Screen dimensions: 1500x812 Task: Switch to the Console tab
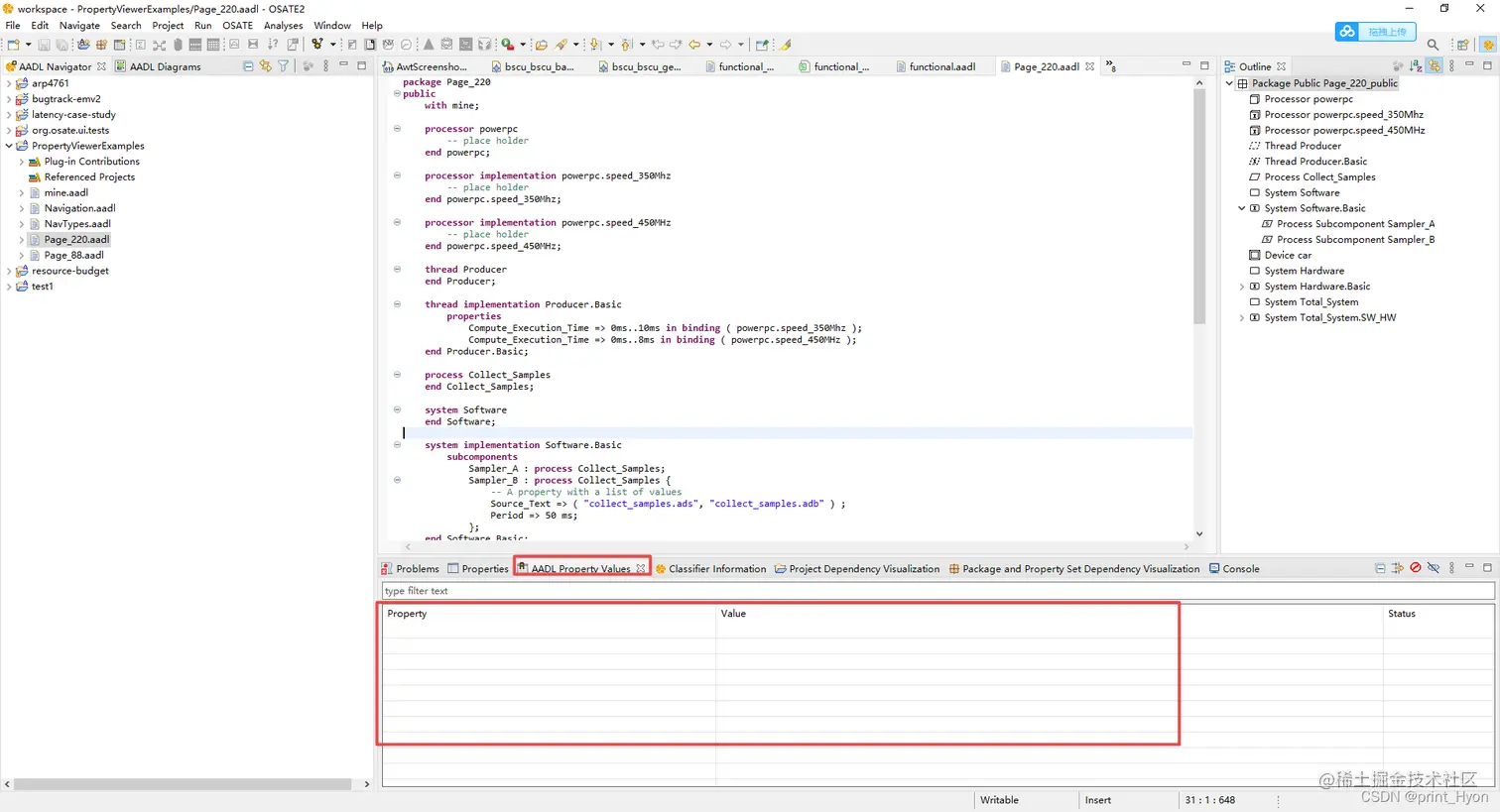[1234, 569]
